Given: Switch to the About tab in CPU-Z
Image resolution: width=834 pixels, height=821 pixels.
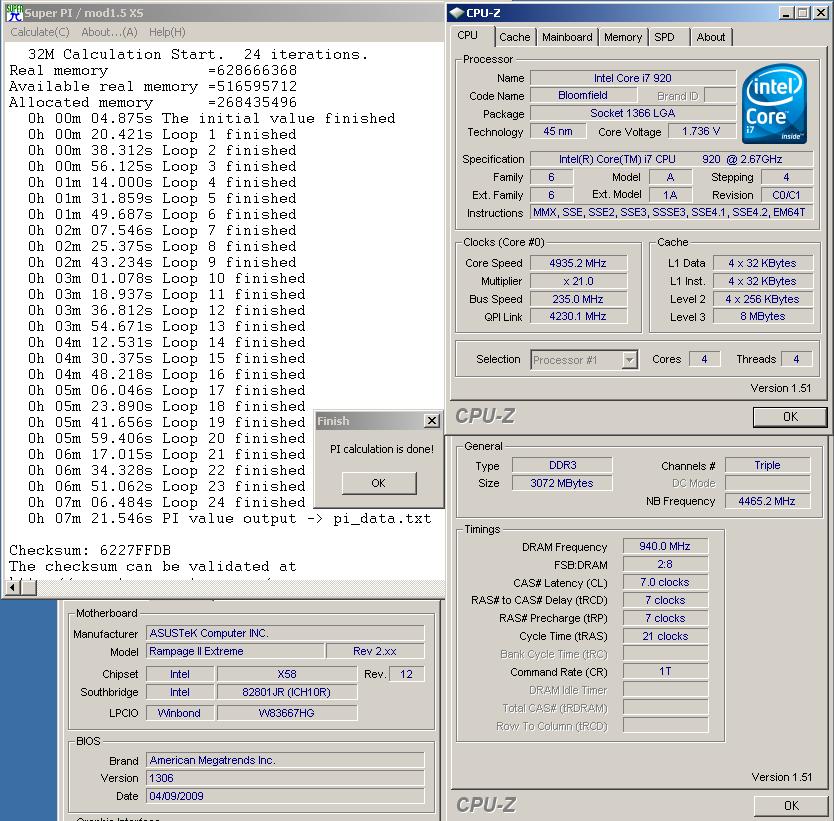Looking at the screenshot, I should pos(711,37).
